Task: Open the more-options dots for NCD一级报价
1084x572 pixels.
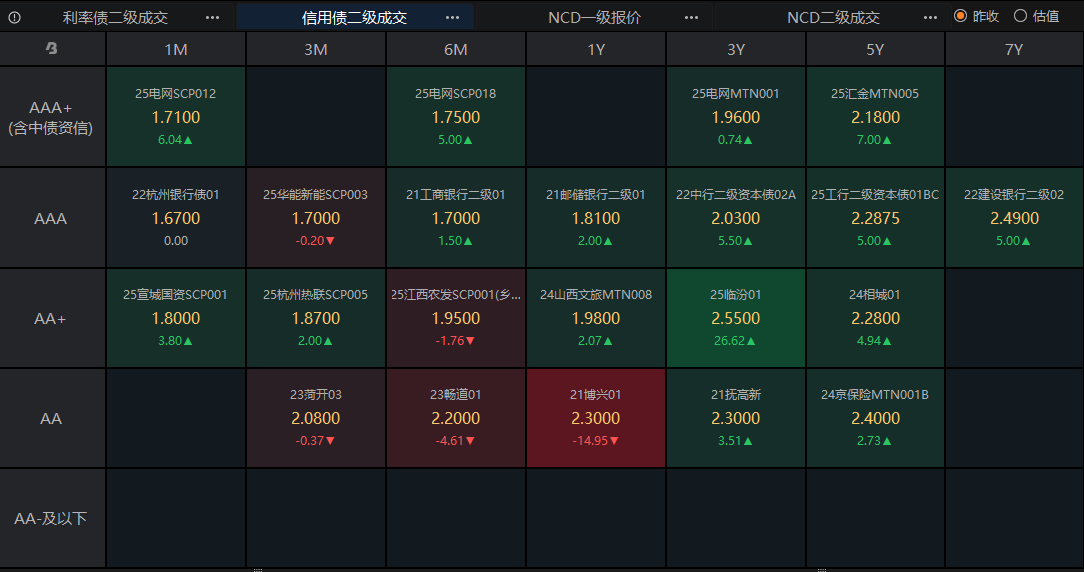Action: pyautogui.click(x=692, y=17)
